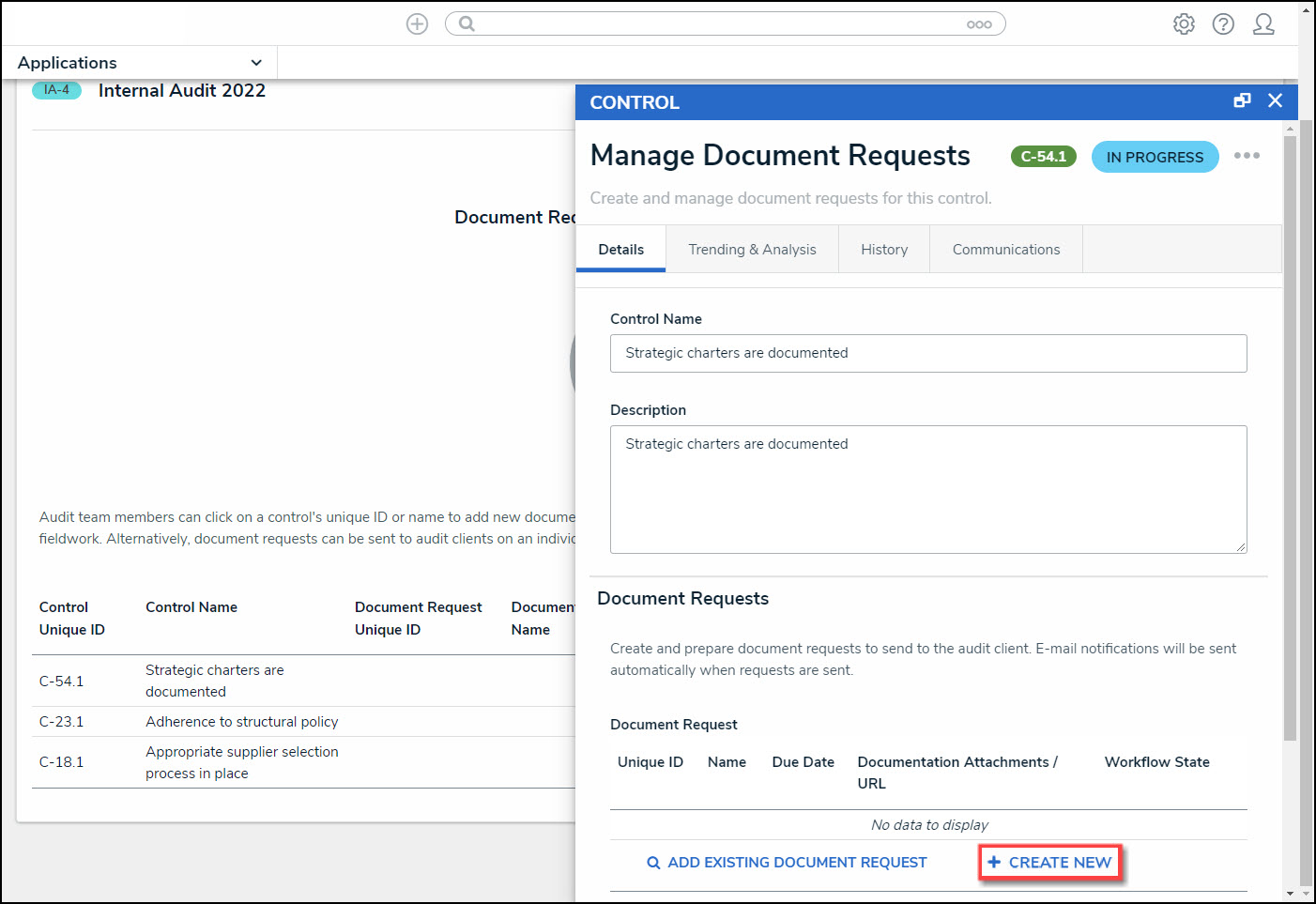Viewport: 1316px width, 904px height.
Task: Click Add Existing Document Request
Action: click(x=787, y=863)
